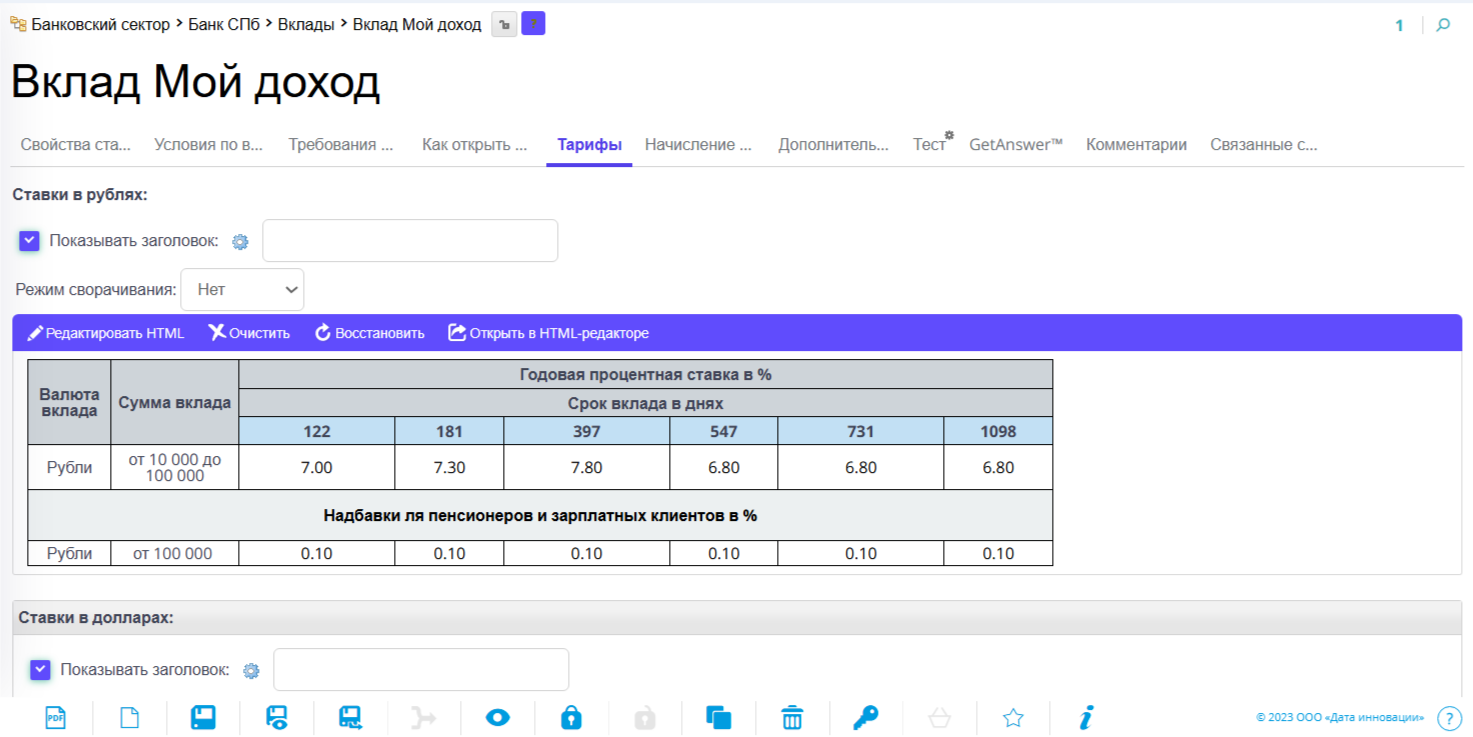Click the copy/duplicate icon in bottom toolbar
The width and height of the screenshot is (1473, 737).
[718, 717]
